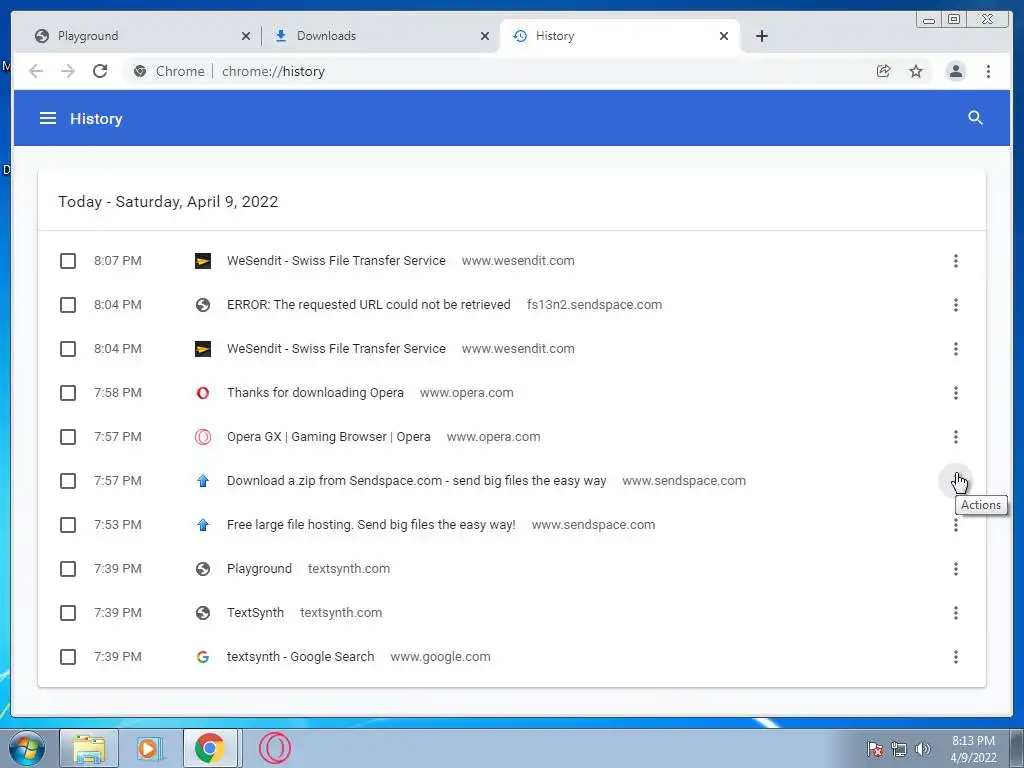
Task: Check the Free large file hosting checkbox
Action: click(68, 525)
